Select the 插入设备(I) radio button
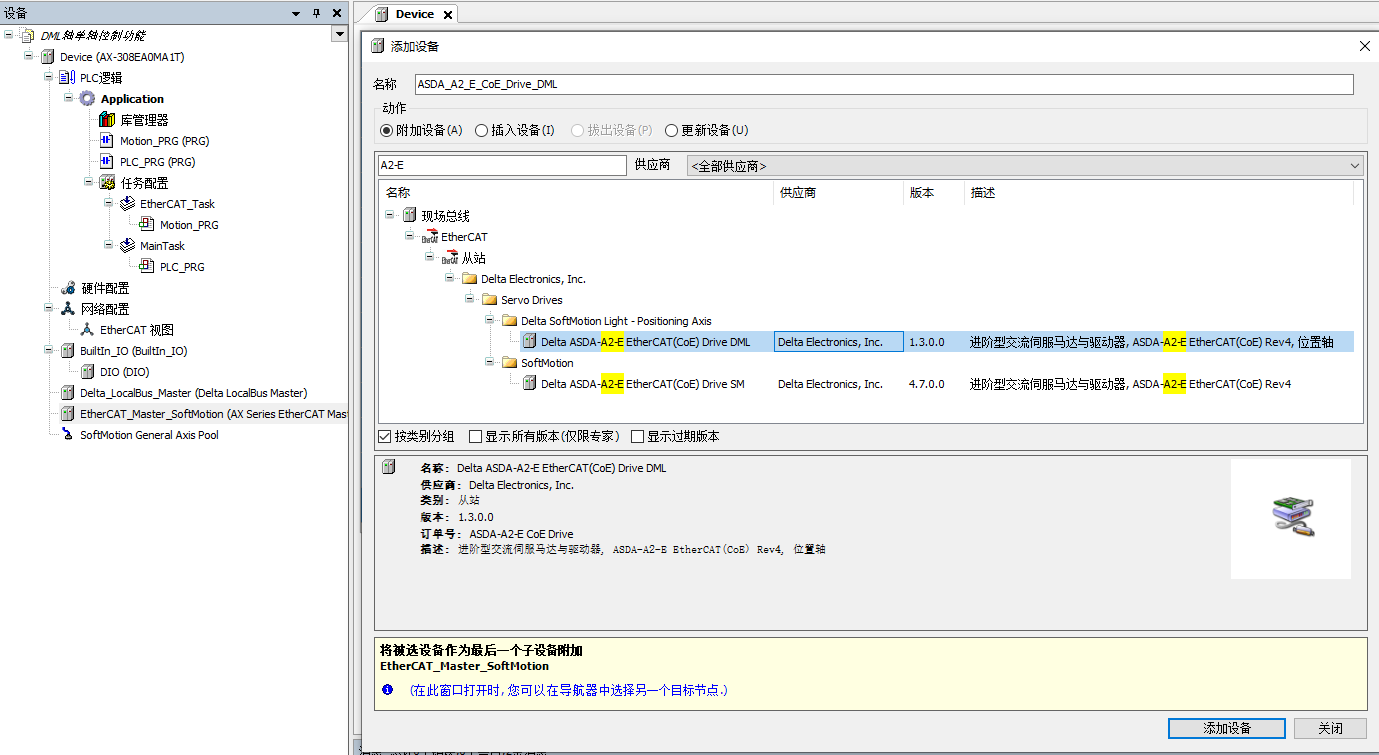Screen dimensions: 1379x755 [481, 130]
